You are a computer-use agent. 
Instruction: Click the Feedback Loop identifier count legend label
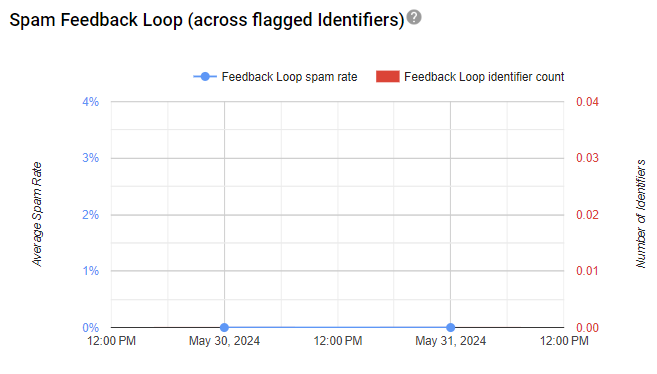point(484,77)
